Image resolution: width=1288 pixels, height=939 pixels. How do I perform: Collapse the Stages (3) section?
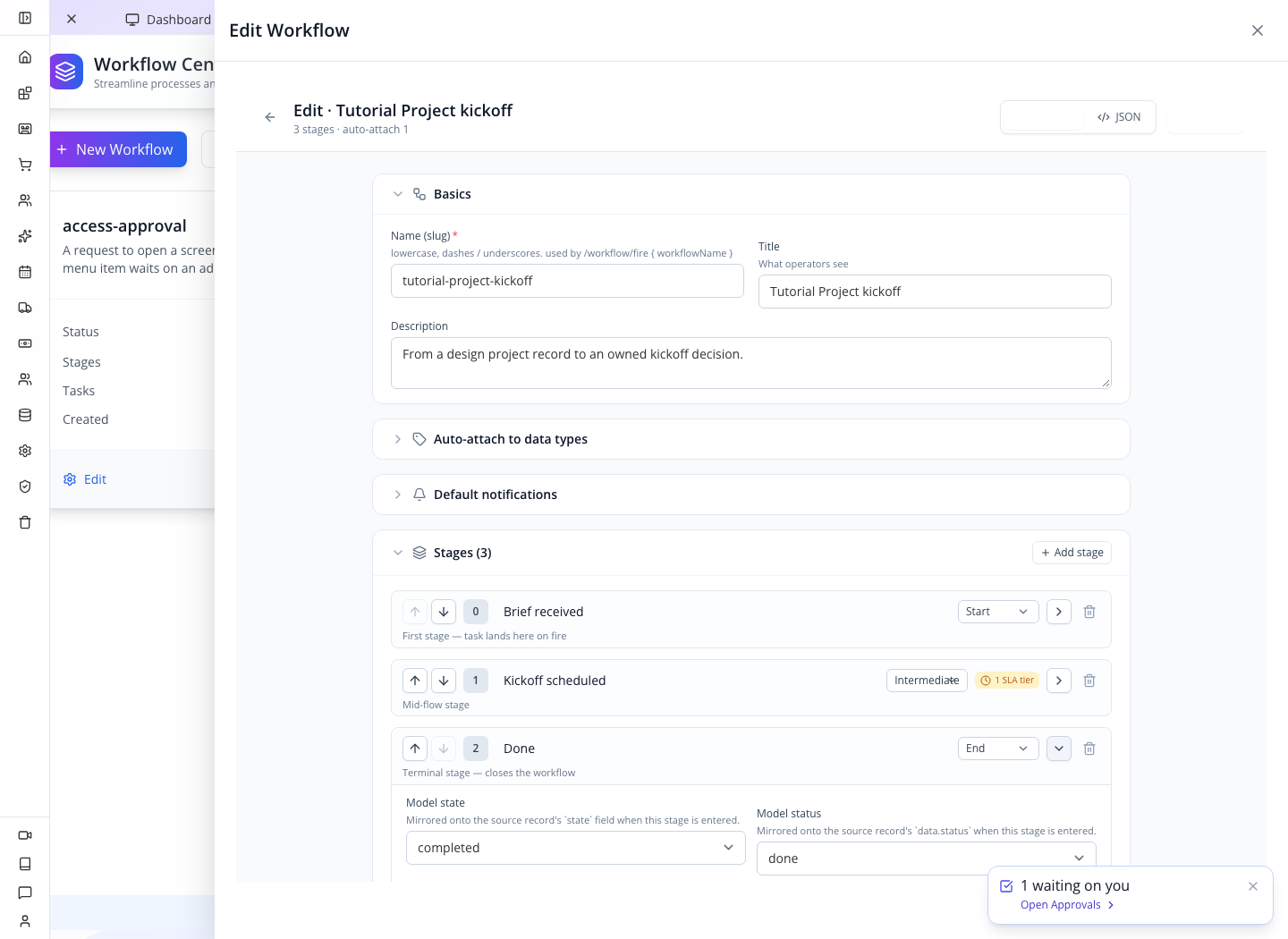pyautogui.click(x=398, y=553)
